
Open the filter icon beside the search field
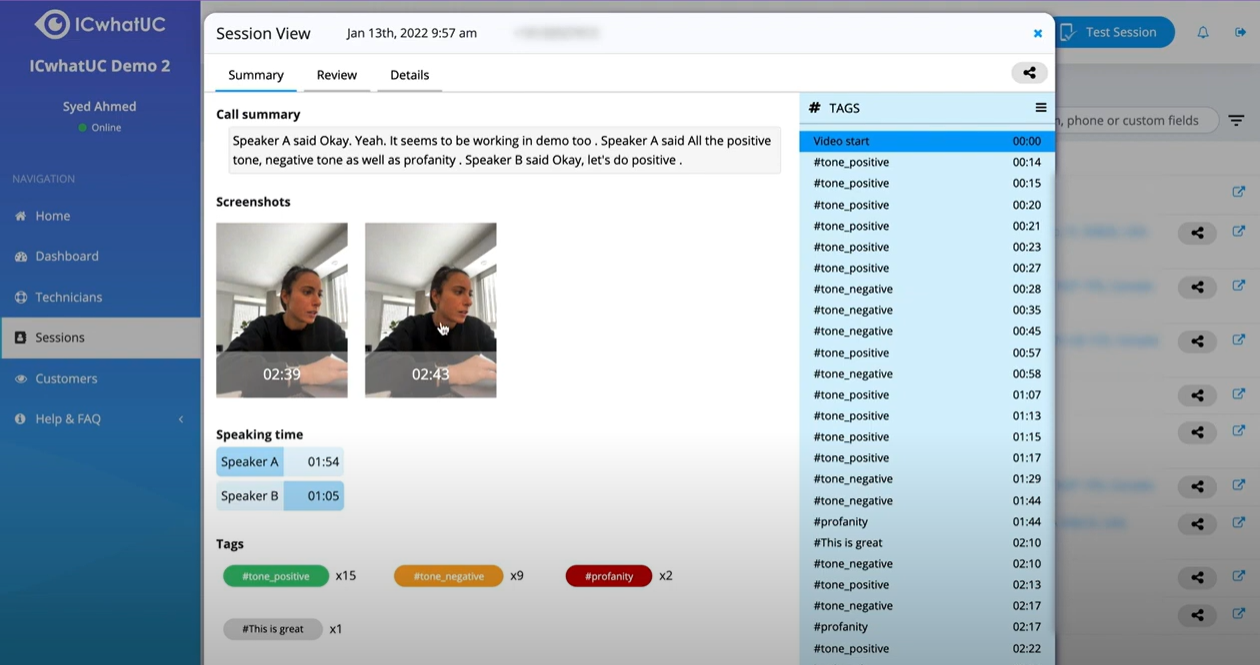pyautogui.click(x=1237, y=119)
